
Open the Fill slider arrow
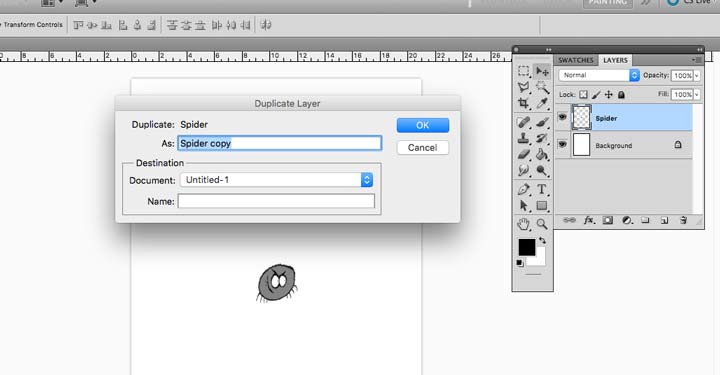(x=697, y=95)
